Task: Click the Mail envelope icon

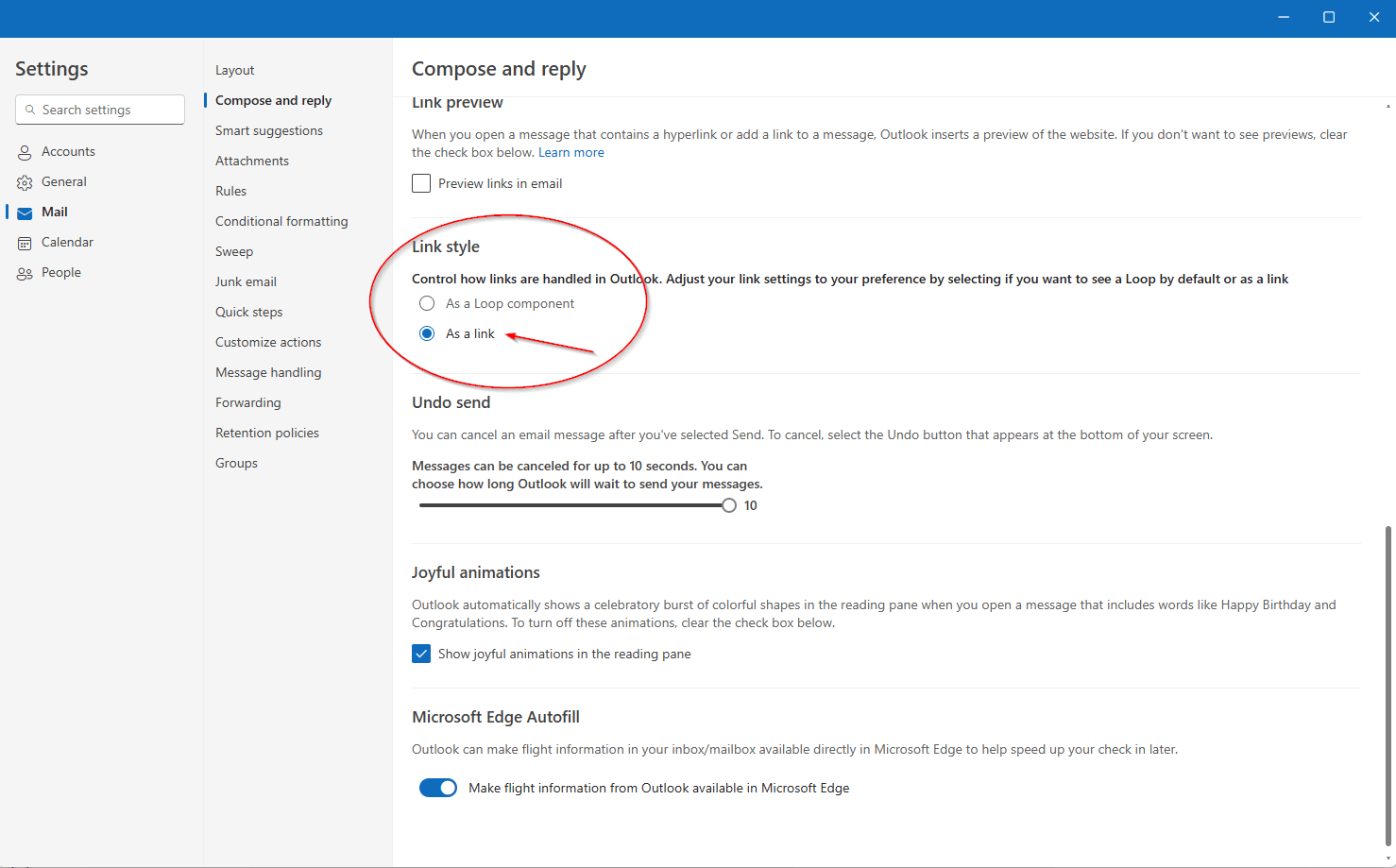Action: pos(25,213)
